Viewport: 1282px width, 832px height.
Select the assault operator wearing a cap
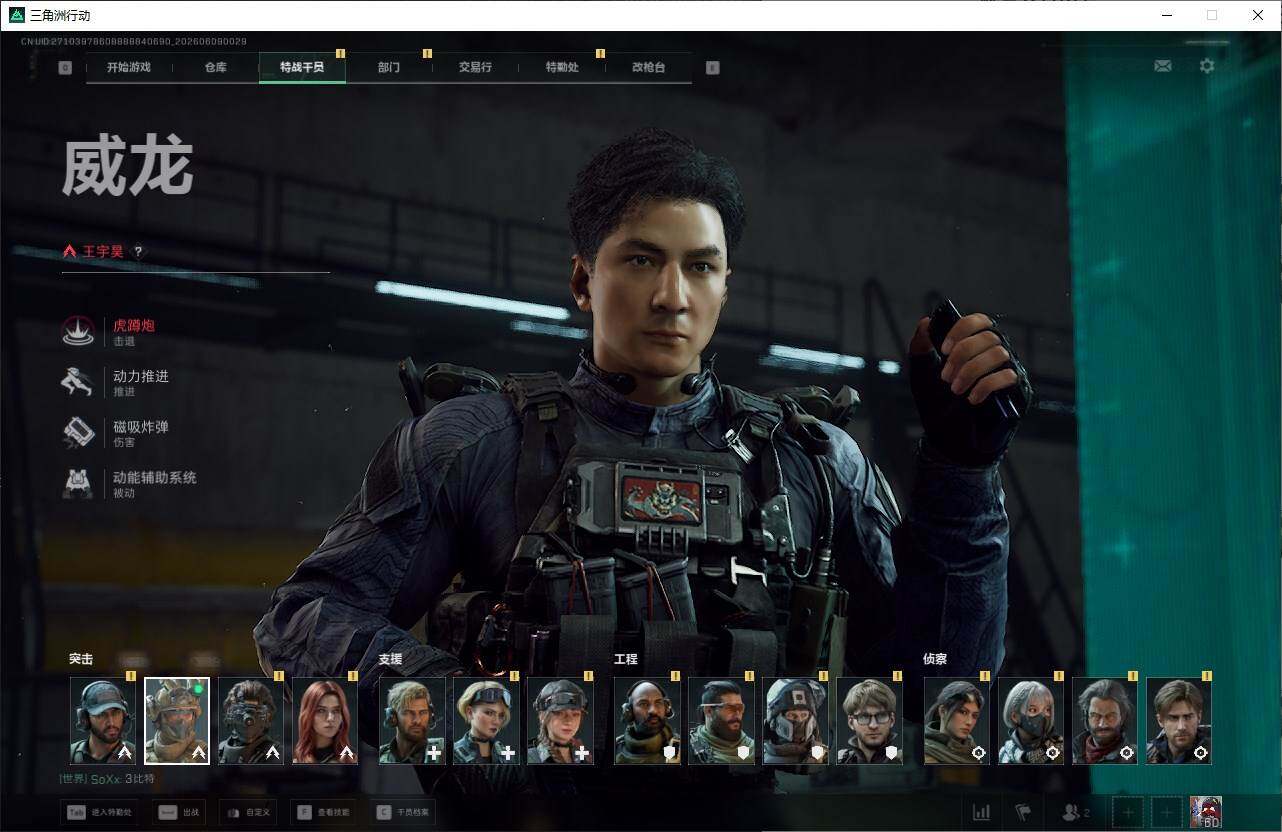(103, 721)
